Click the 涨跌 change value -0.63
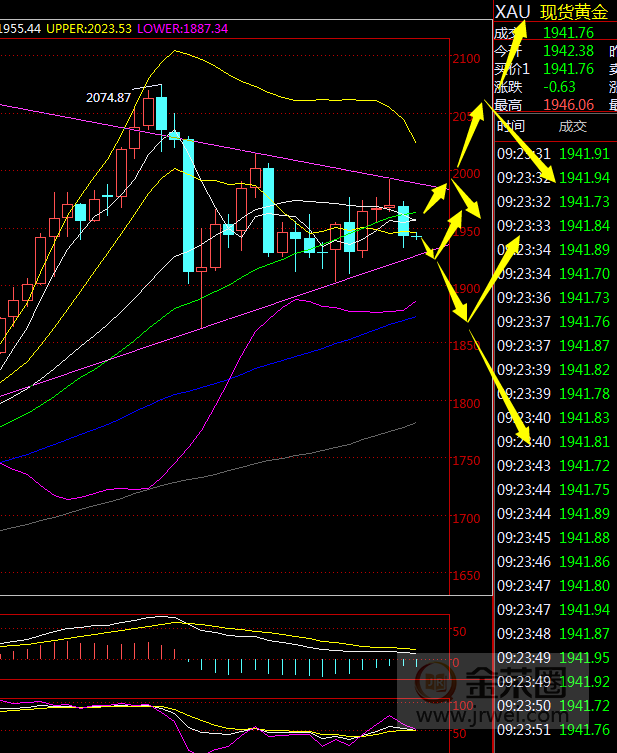617x753 pixels. click(x=559, y=87)
